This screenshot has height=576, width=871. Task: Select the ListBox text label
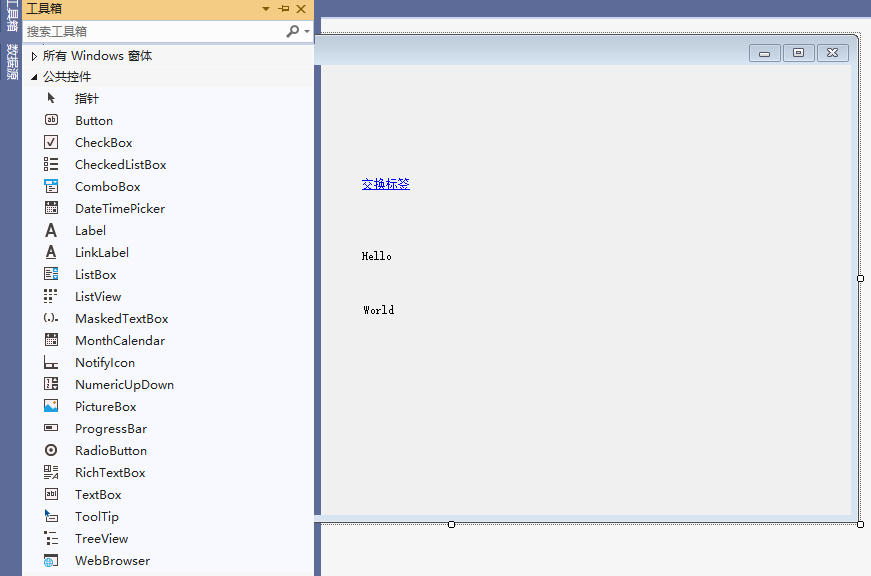pyautogui.click(x=96, y=275)
